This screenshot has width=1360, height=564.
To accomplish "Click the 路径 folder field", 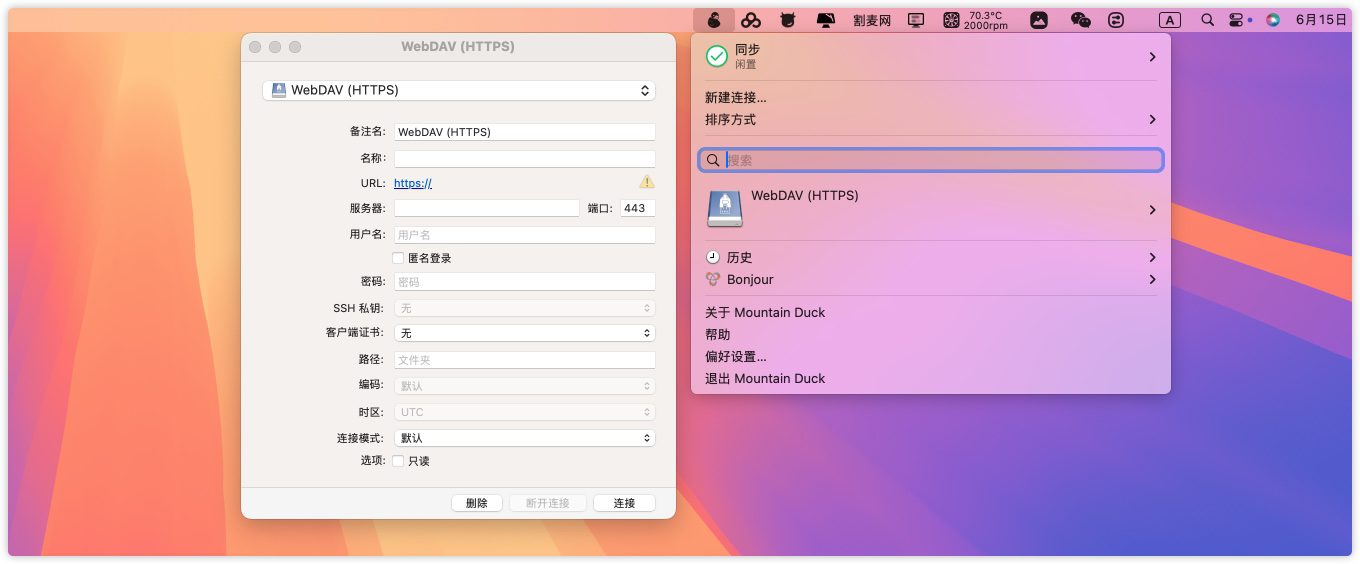I will pyautogui.click(x=524, y=360).
